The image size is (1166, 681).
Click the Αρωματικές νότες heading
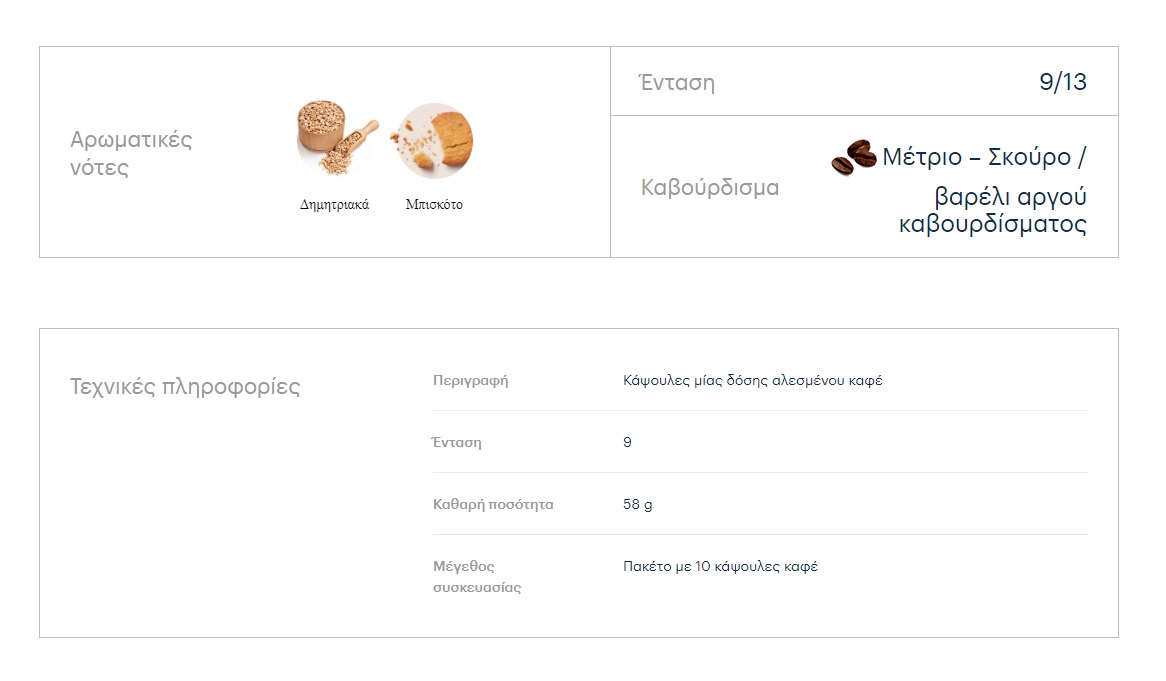(131, 153)
